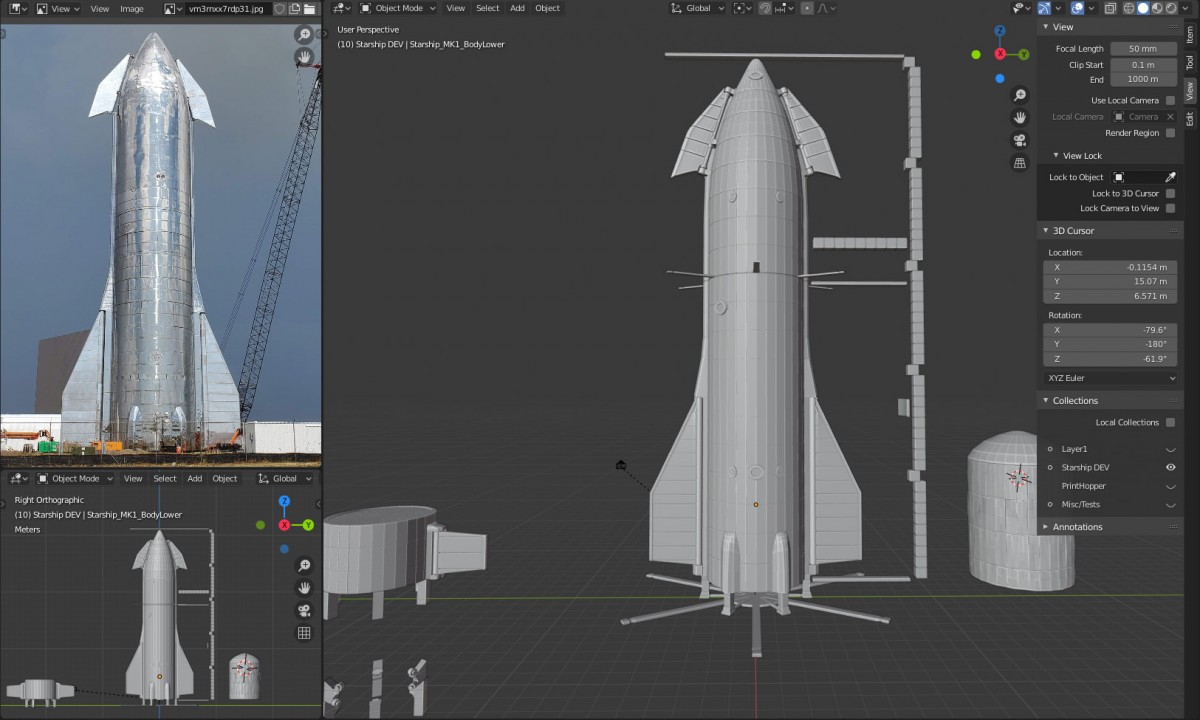This screenshot has width=1200, height=720.
Task: Click the camera view icon in main viewport
Action: 1019,140
